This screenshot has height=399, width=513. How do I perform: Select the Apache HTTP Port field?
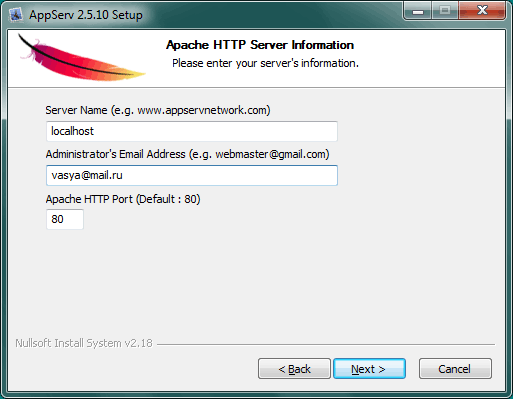pyautogui.click(x=65, y=219)
